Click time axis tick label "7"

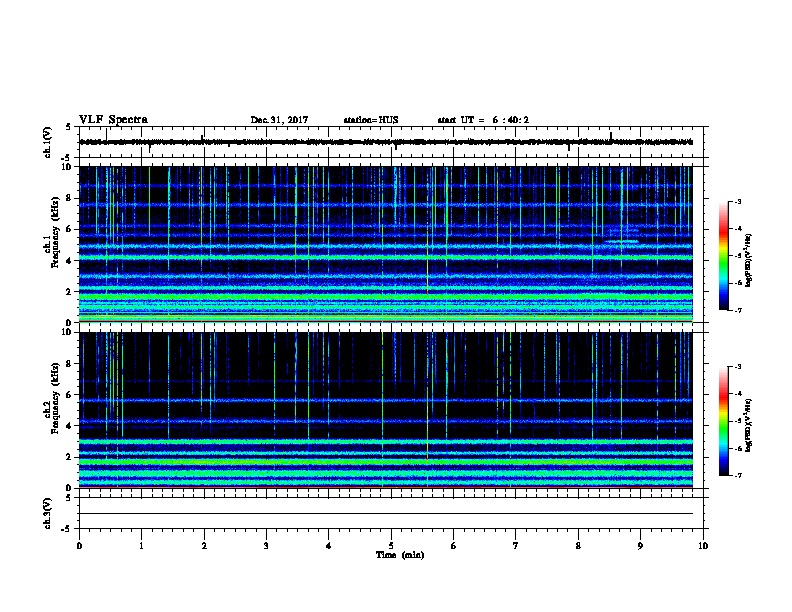coord(516,545)
